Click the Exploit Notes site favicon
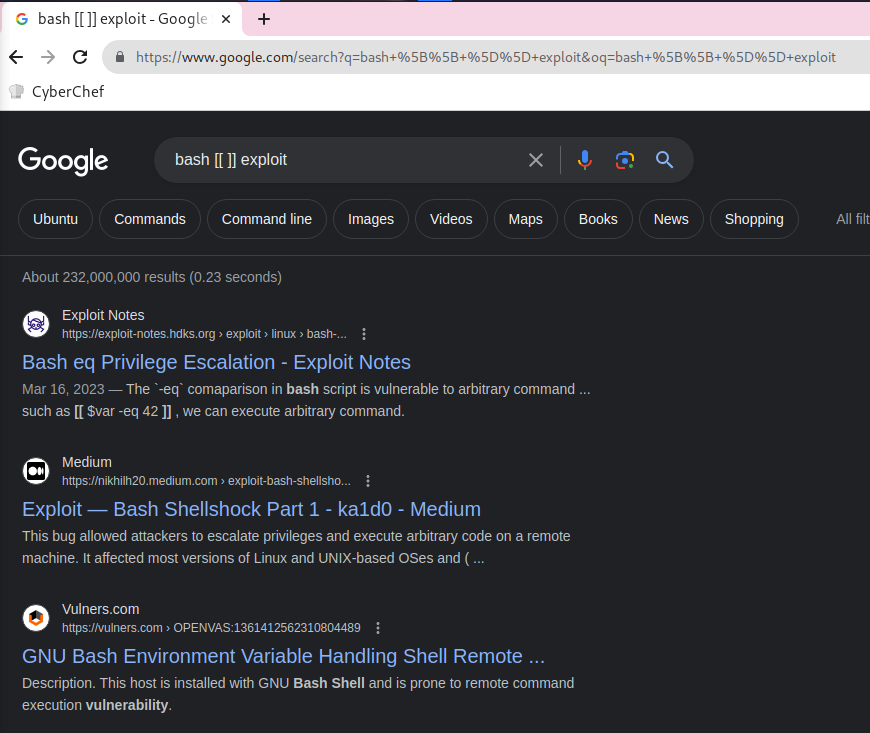The image size is (870, 733). click(36, 324)
